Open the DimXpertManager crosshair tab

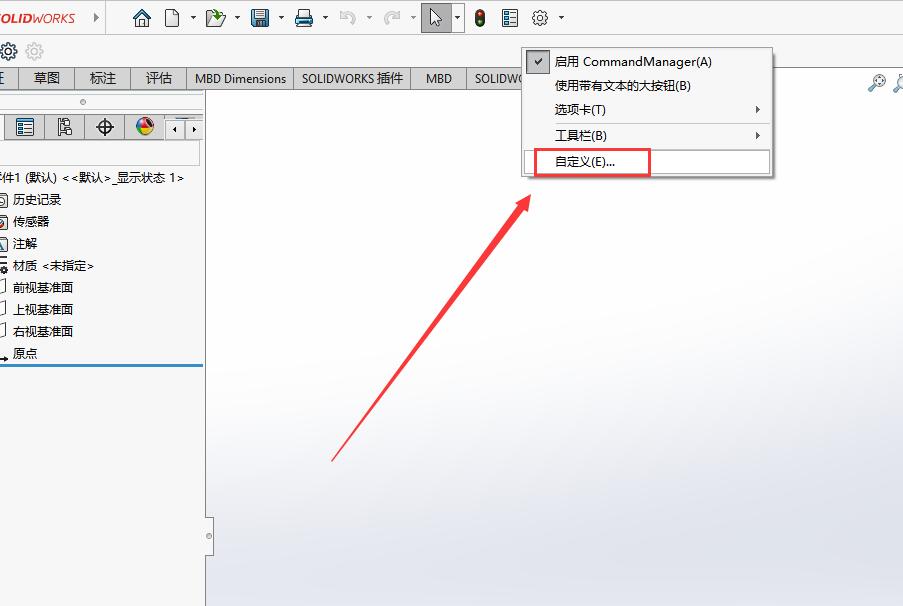pos(105,127)
